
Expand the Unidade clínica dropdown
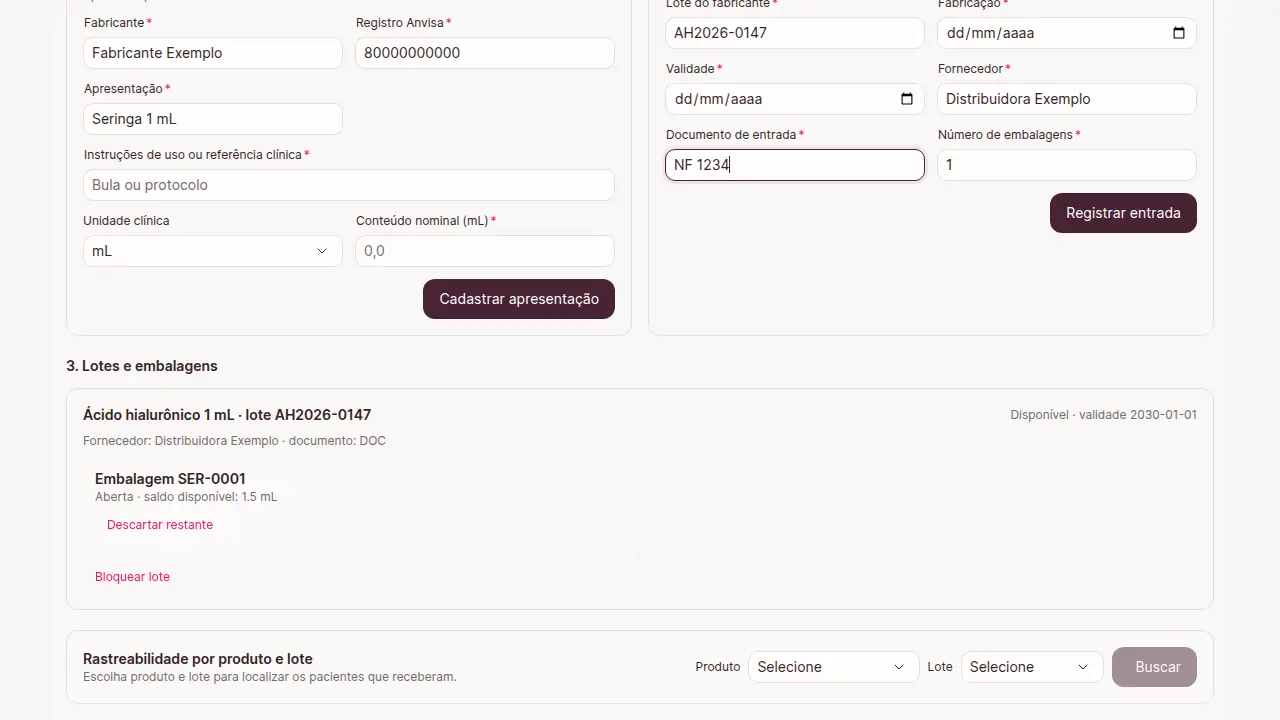pos(213,251)
